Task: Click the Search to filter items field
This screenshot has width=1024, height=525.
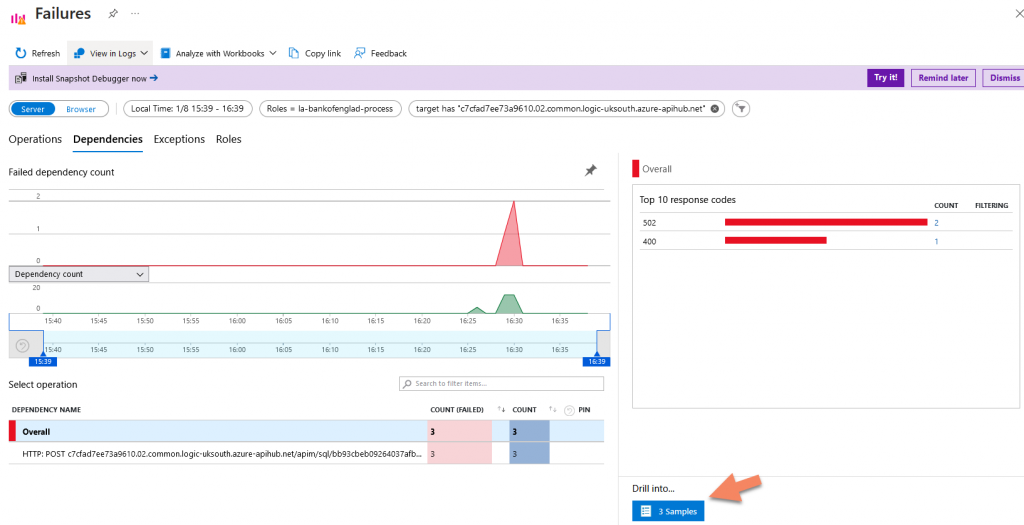Action: click(501, 384)
